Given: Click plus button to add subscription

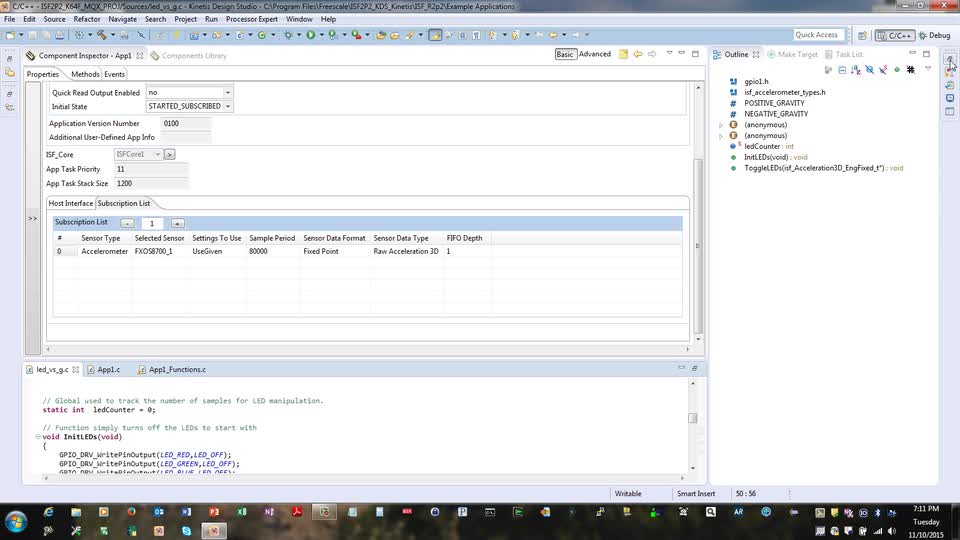Looking at the screenshot, I should (177, 223).
